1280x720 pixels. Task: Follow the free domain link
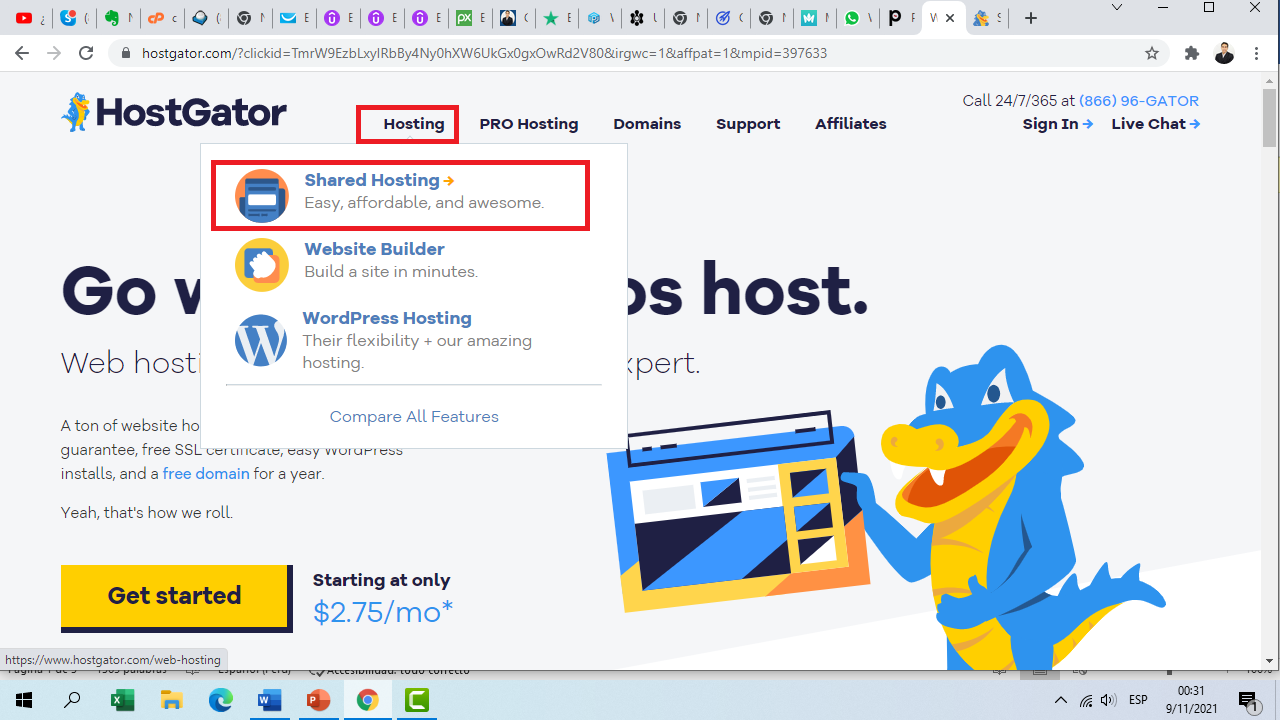[206, 474]
